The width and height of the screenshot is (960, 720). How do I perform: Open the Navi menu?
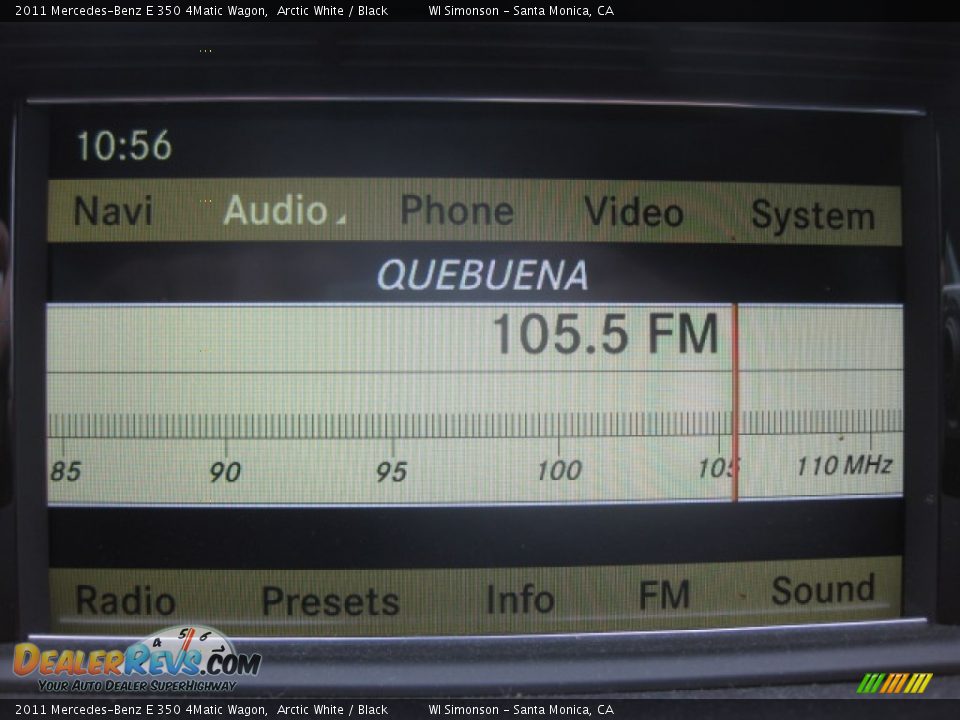[113, 211]
